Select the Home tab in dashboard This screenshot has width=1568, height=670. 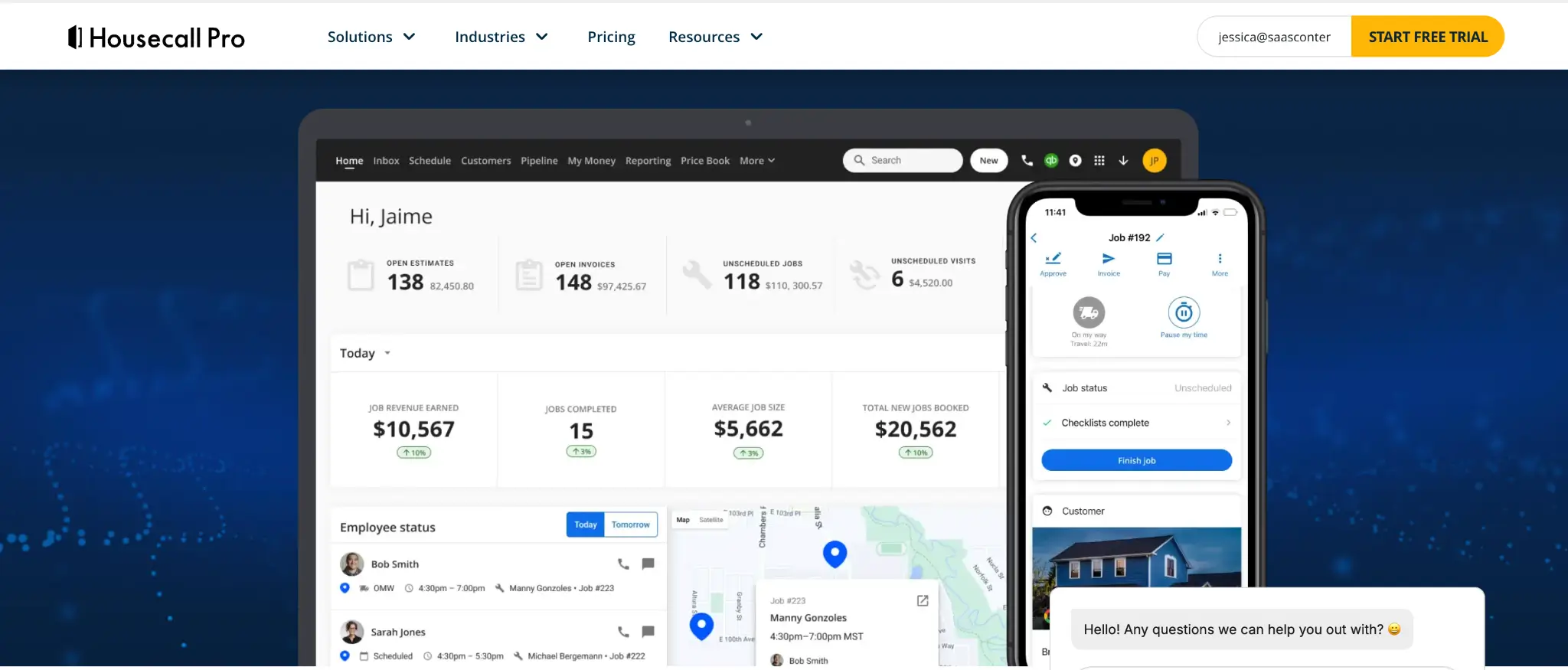[349, 161]
